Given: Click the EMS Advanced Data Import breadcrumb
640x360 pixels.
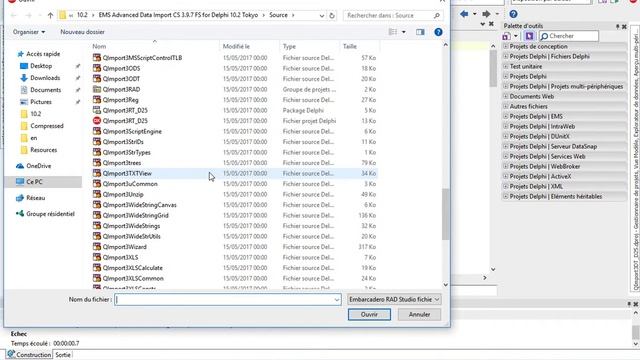Looking at the screenshot, I should point(178,15).
